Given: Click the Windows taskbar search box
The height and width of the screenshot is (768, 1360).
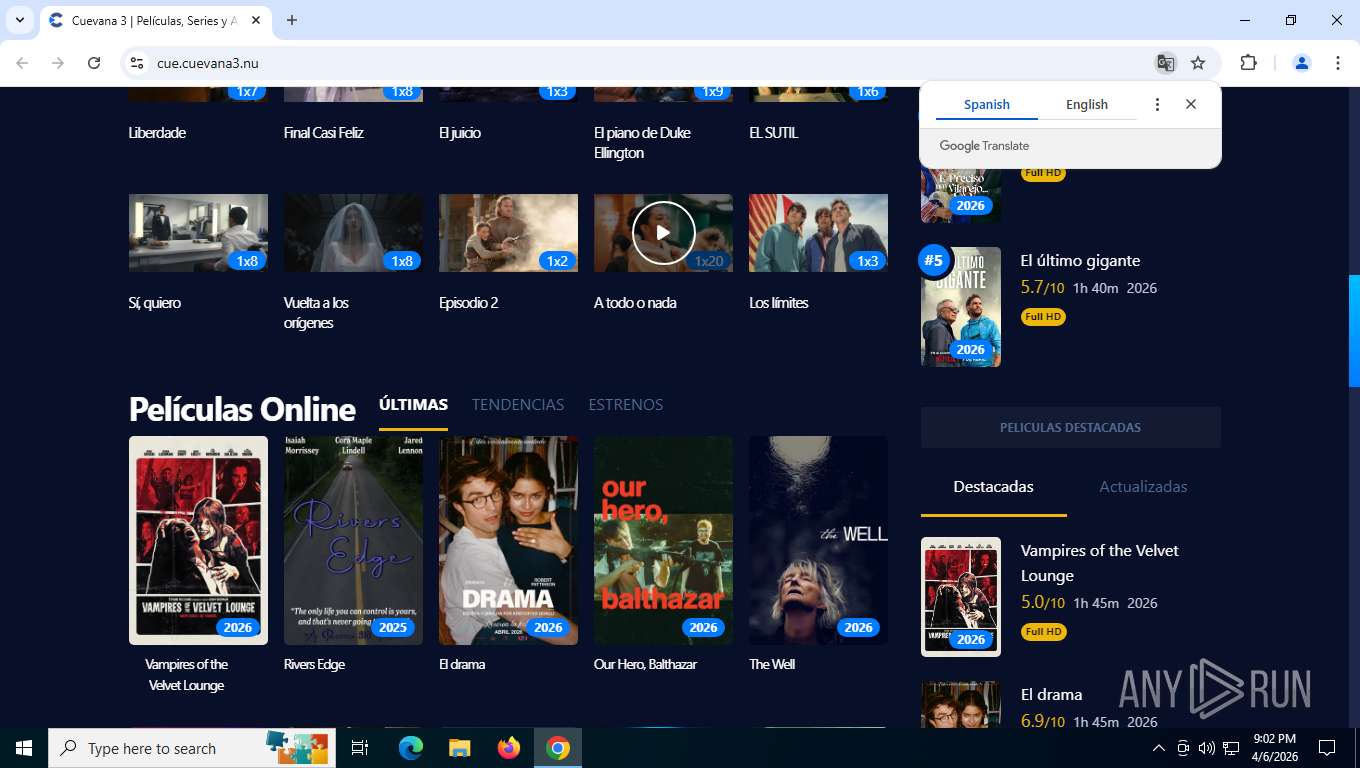Looking at the screenshot, I should pyautogui.click(x=192, y=748).
